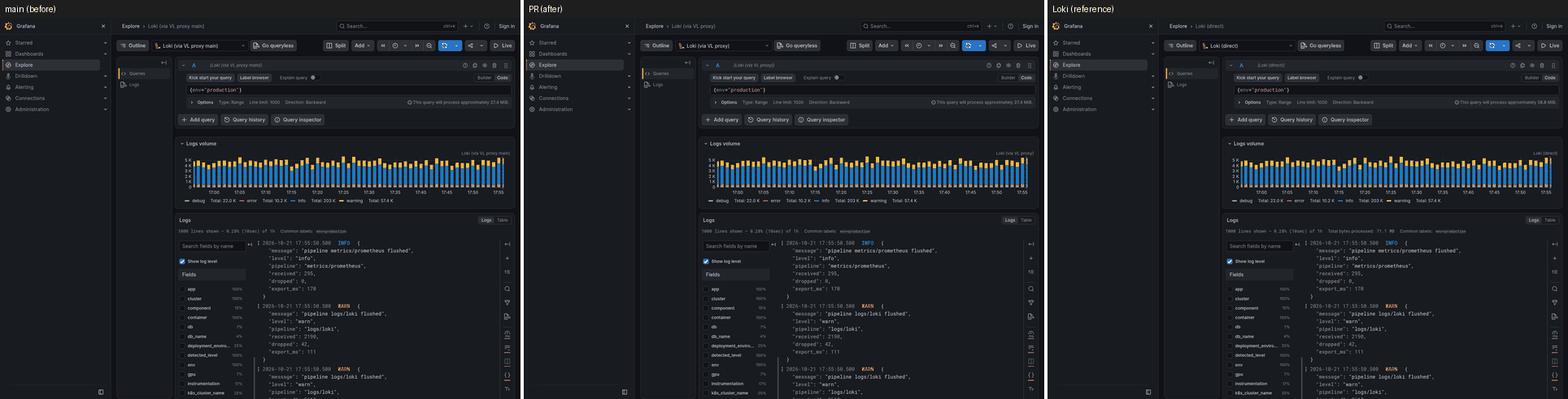Close the side menu in Loki (reference) pane
The height and width of the screenshot is (399, 1568).
point(1151,26)
